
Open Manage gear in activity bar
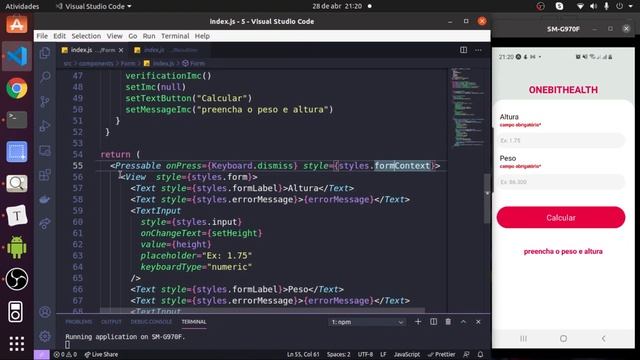pos(45,336)
